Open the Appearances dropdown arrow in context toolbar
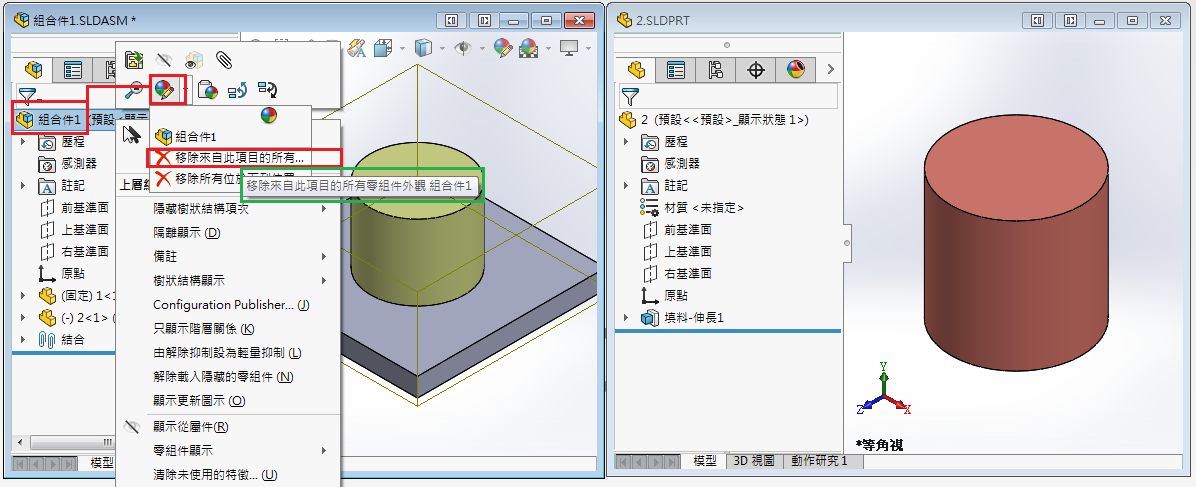 pyautogui.click(x=185, y=90)
